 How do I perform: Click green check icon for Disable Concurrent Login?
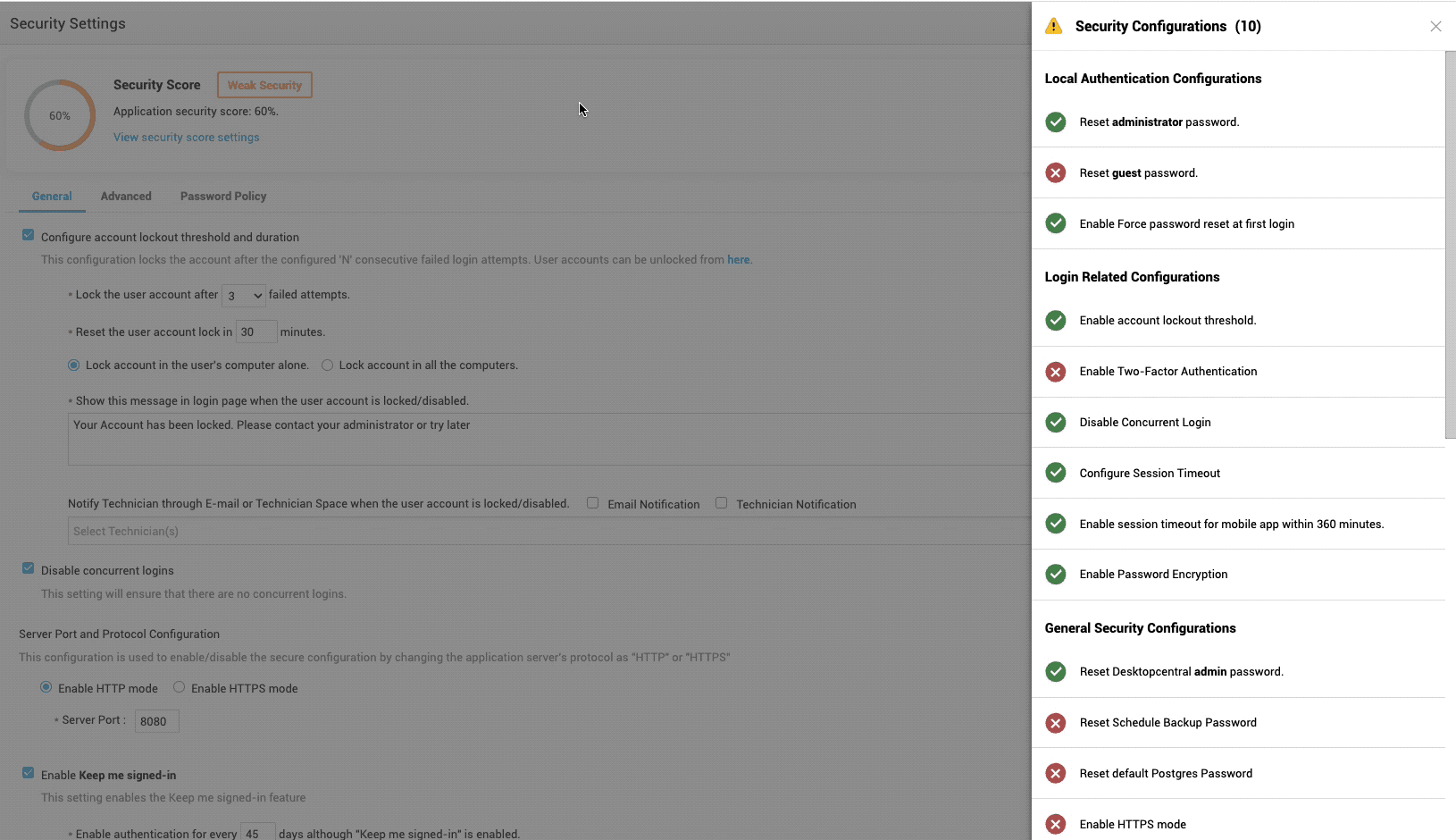click(x=1056, y=423)
